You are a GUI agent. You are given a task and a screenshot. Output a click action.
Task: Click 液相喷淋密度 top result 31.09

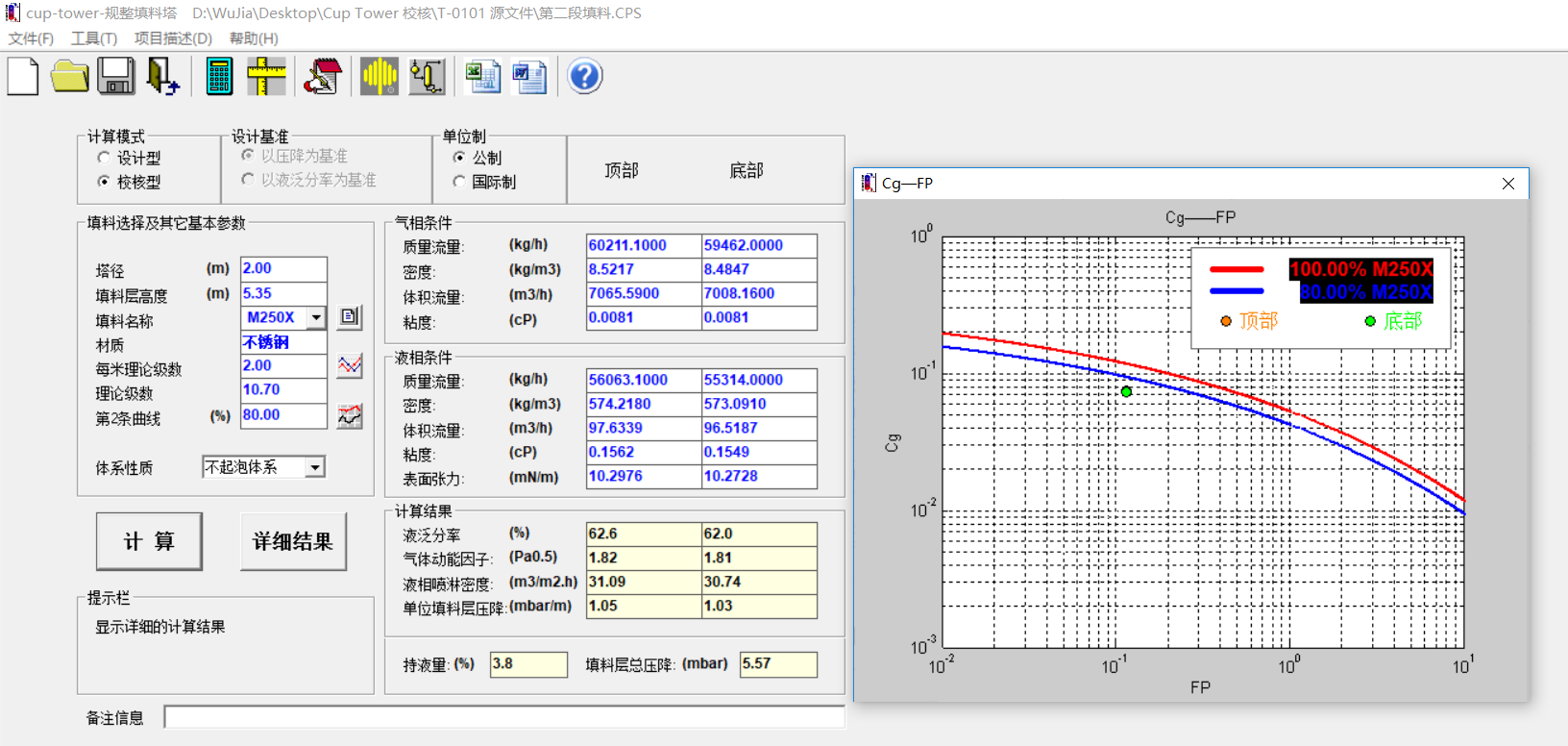[x=644, y=582]
